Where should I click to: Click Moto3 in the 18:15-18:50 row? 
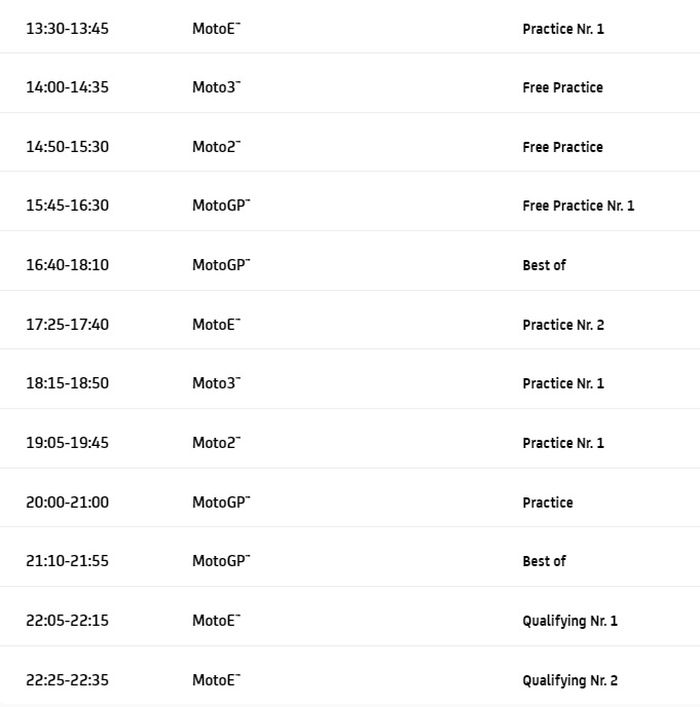click(x=216, y=384)
